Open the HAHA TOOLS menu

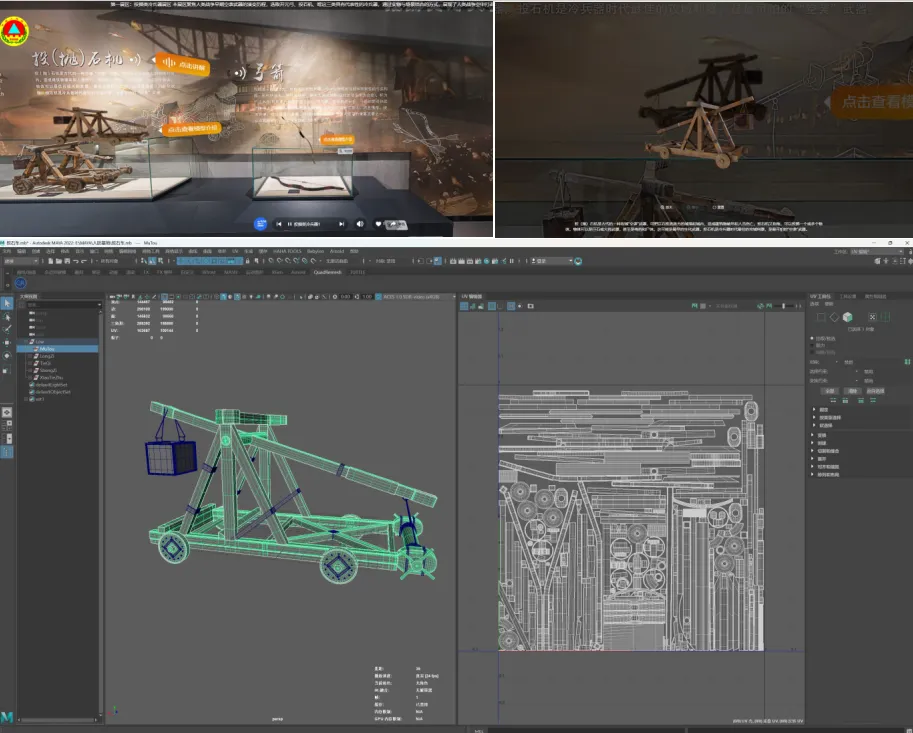click(286, 251)
